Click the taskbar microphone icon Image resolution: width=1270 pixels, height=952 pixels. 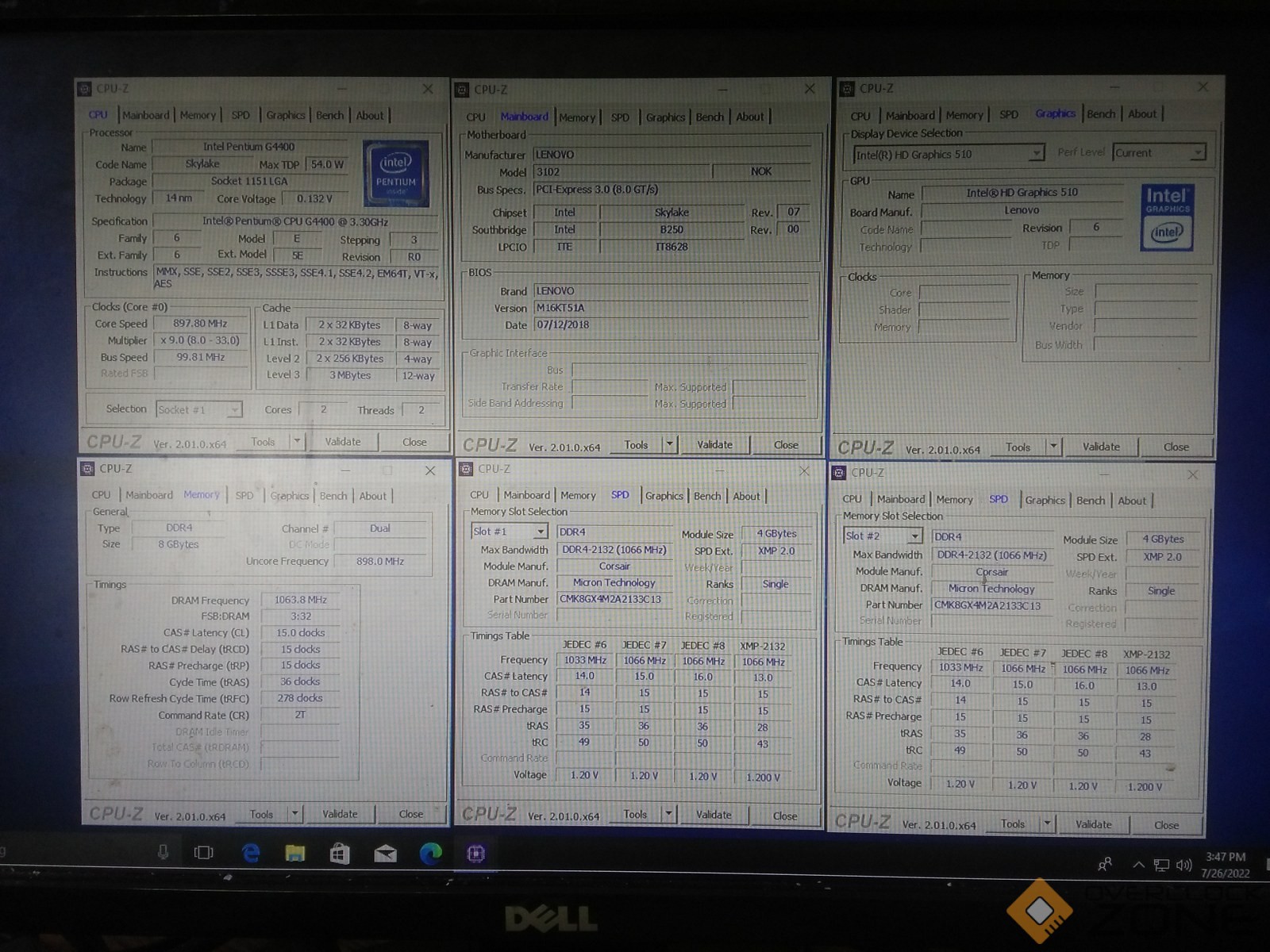(x=163, y=852)
